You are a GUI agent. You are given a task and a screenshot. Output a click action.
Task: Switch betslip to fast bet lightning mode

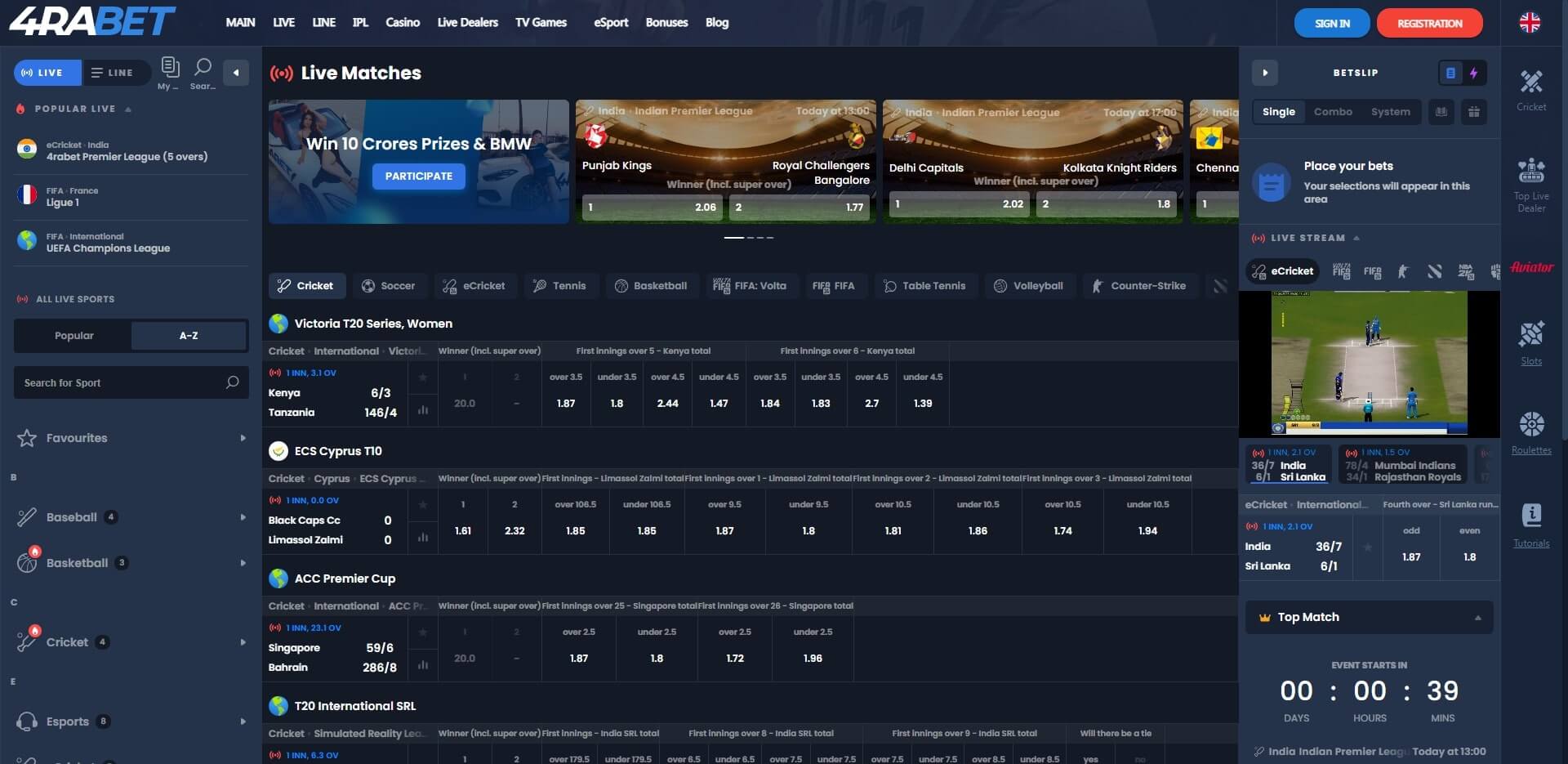1474,73
